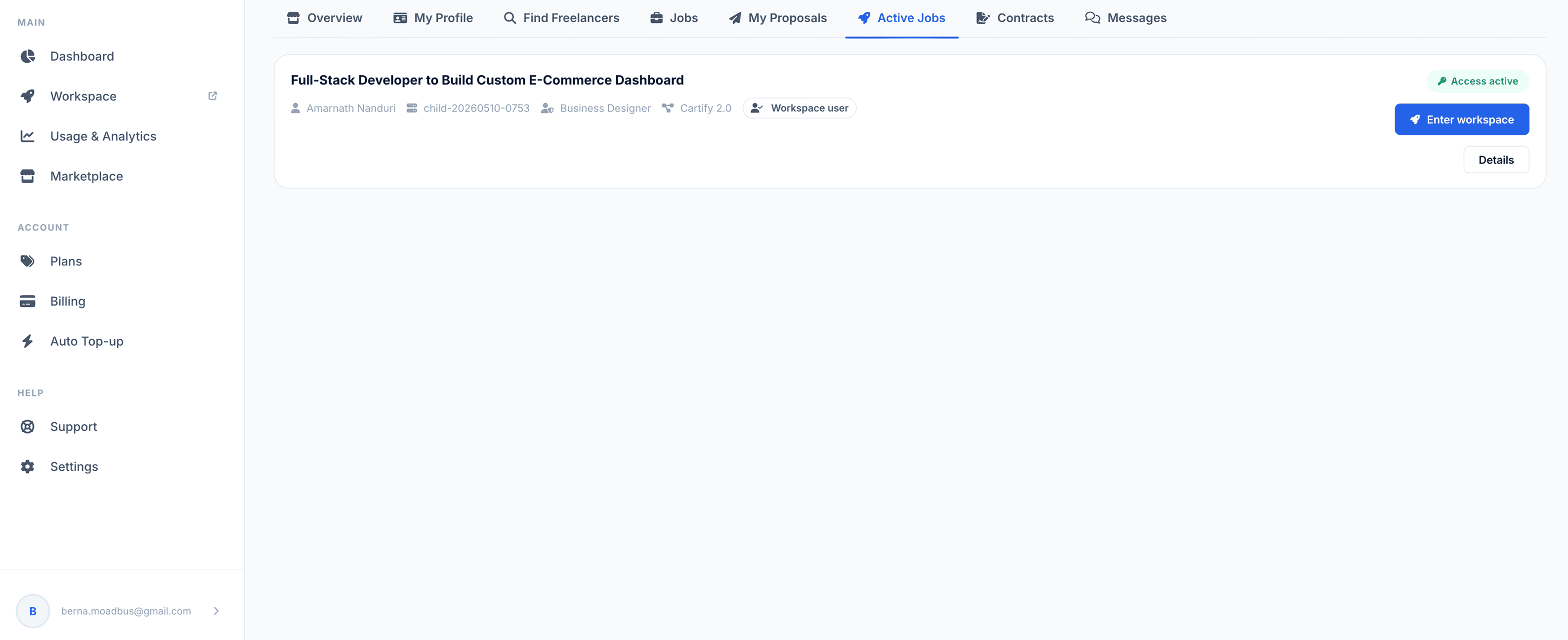Select the Usage & Analytics chart icon
Viewport: 1568px width, 640px height.
[x=27, y=136]
